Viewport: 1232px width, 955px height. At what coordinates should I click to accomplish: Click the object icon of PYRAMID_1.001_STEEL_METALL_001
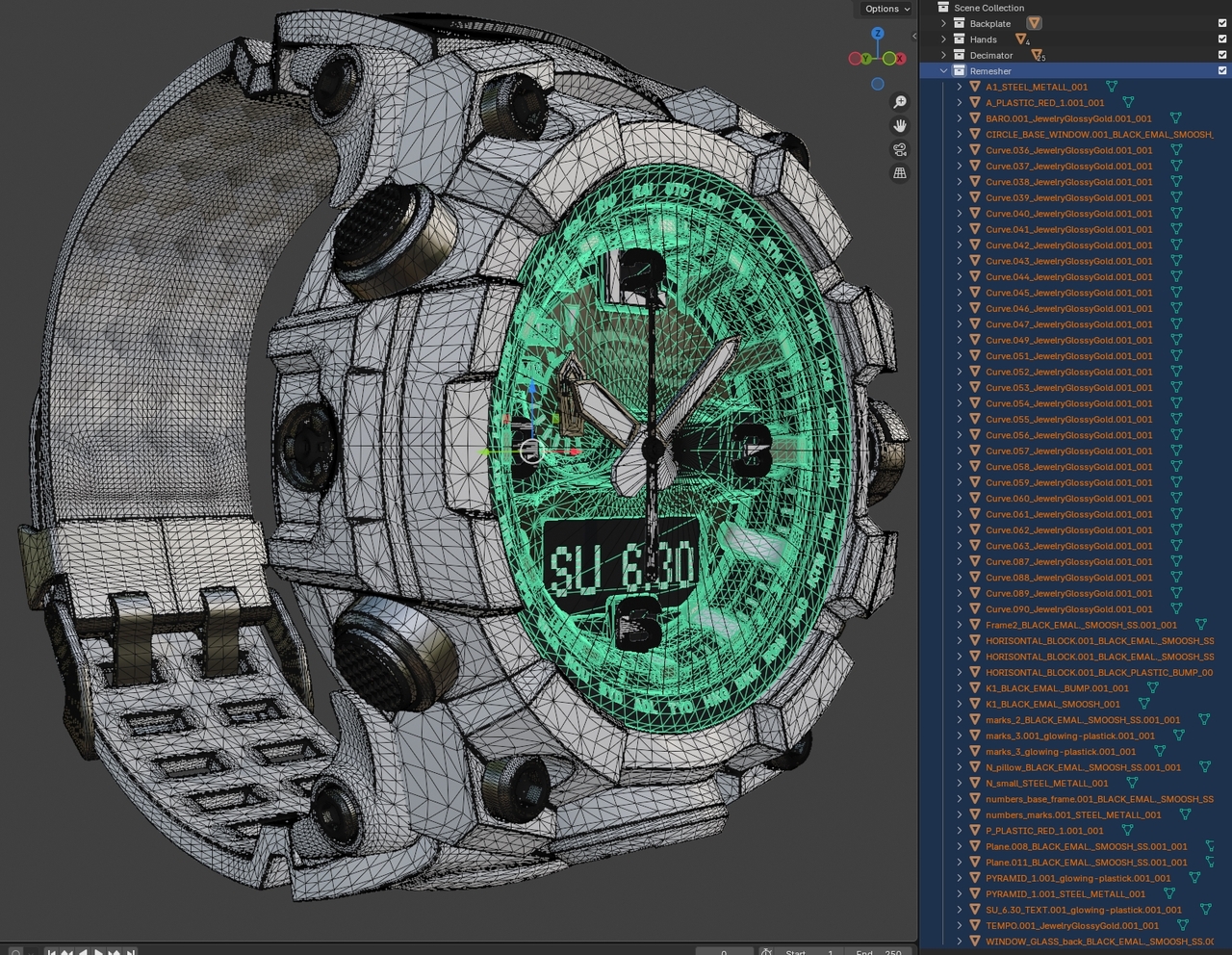click(x=975, y=893)
